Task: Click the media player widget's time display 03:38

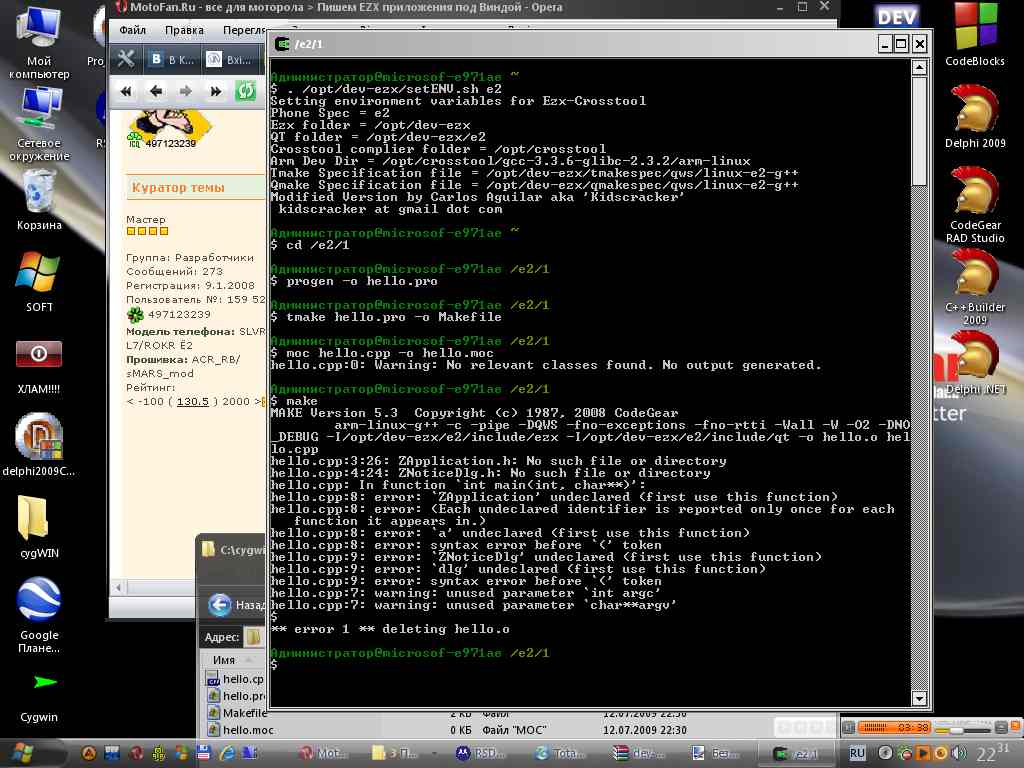Action: pos(913,727)
